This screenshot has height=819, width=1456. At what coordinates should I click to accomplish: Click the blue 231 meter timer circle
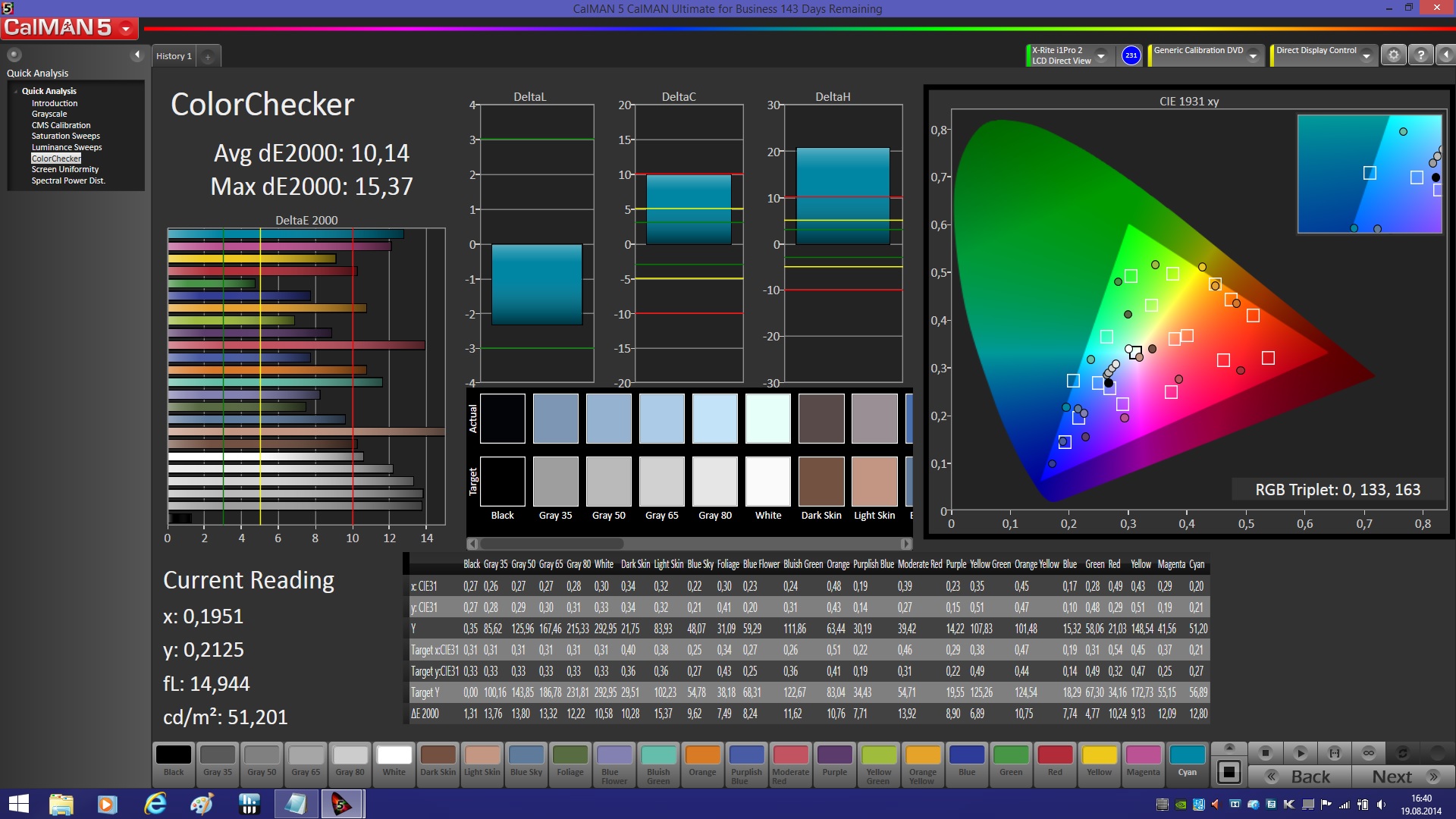[x=1131, y=55]
